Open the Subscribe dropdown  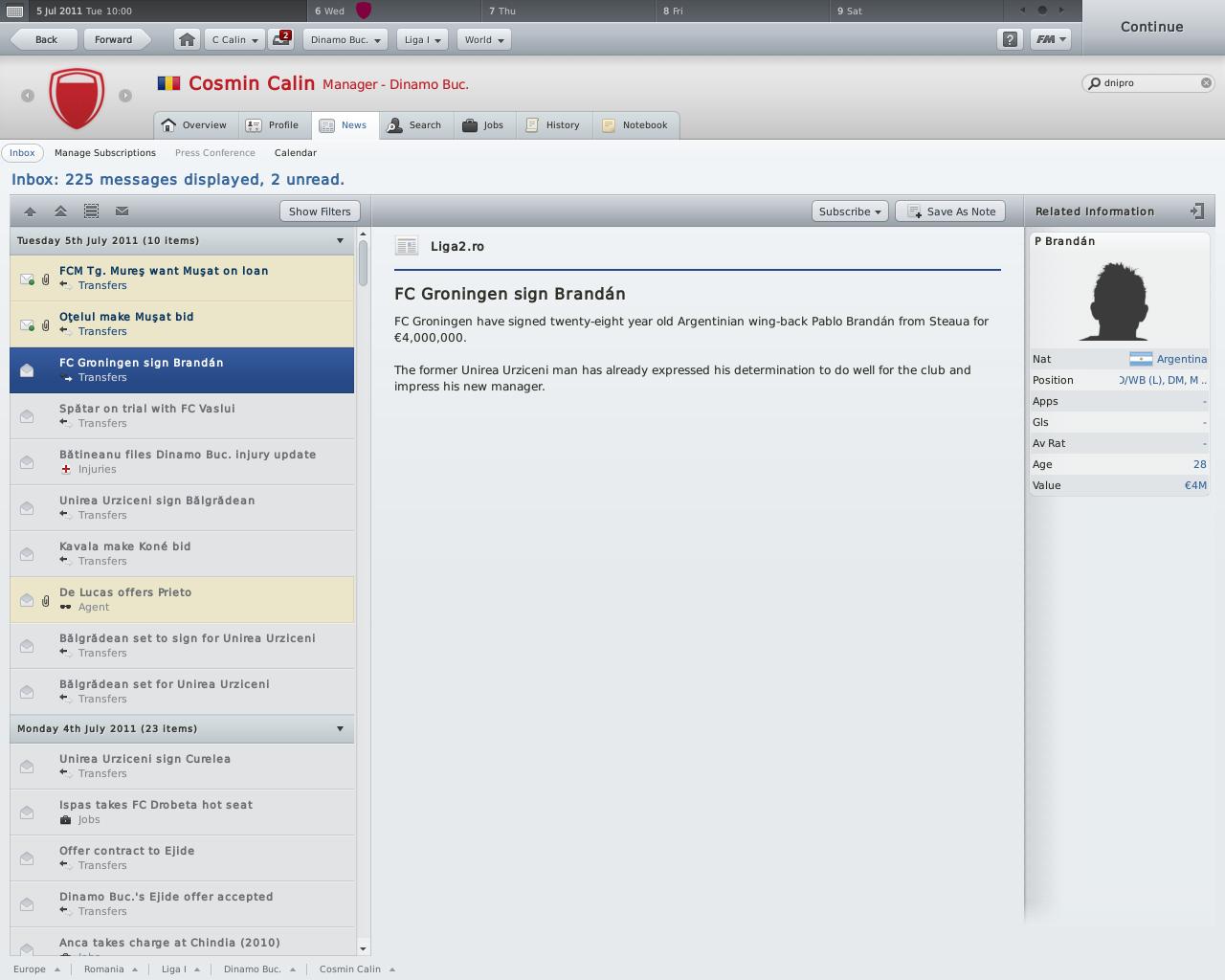(850, 212)
